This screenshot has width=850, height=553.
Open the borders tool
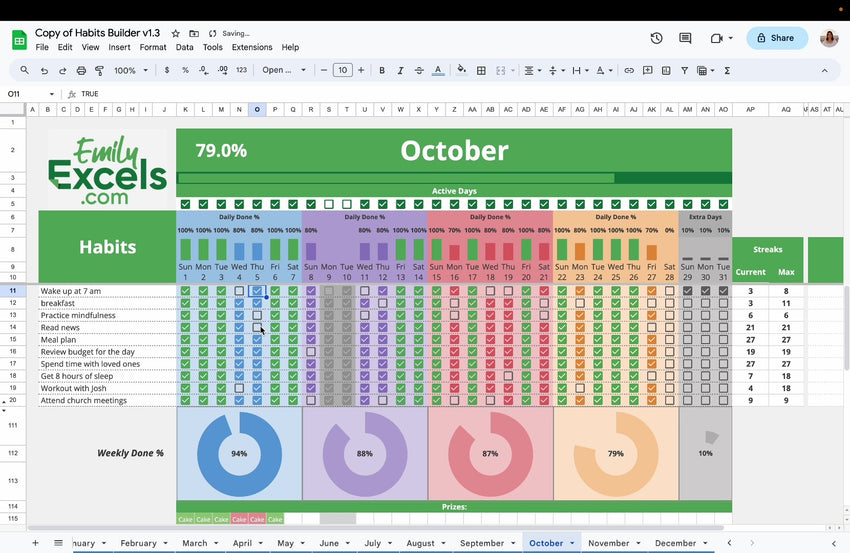pyautogui.click(x=481, y=70)
